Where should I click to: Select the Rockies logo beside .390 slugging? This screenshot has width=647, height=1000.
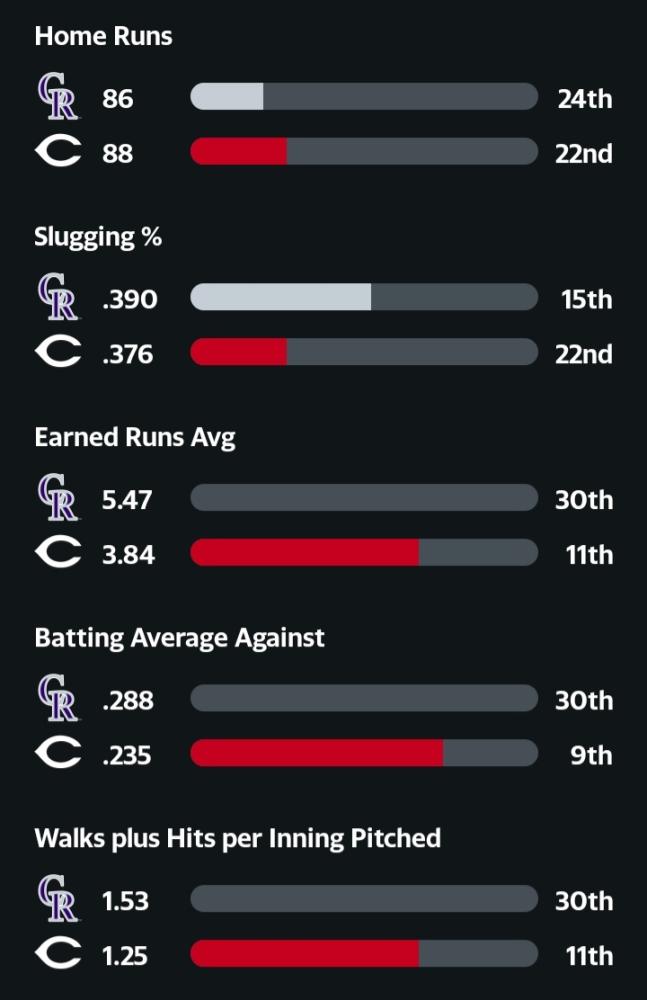click(57, 297)
